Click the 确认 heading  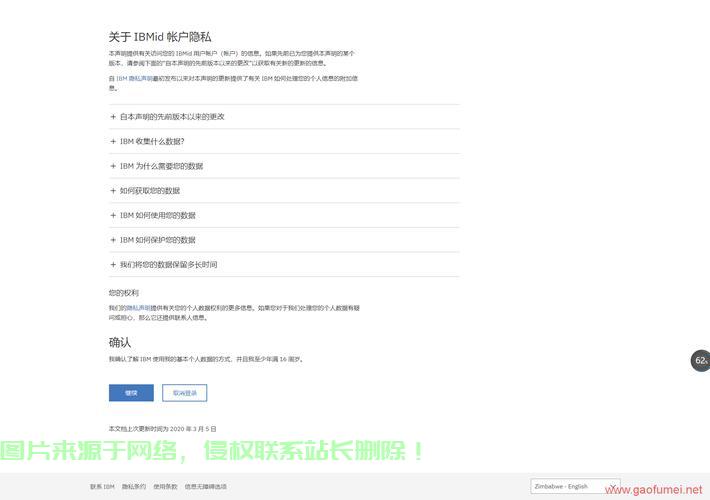(120, 342)
